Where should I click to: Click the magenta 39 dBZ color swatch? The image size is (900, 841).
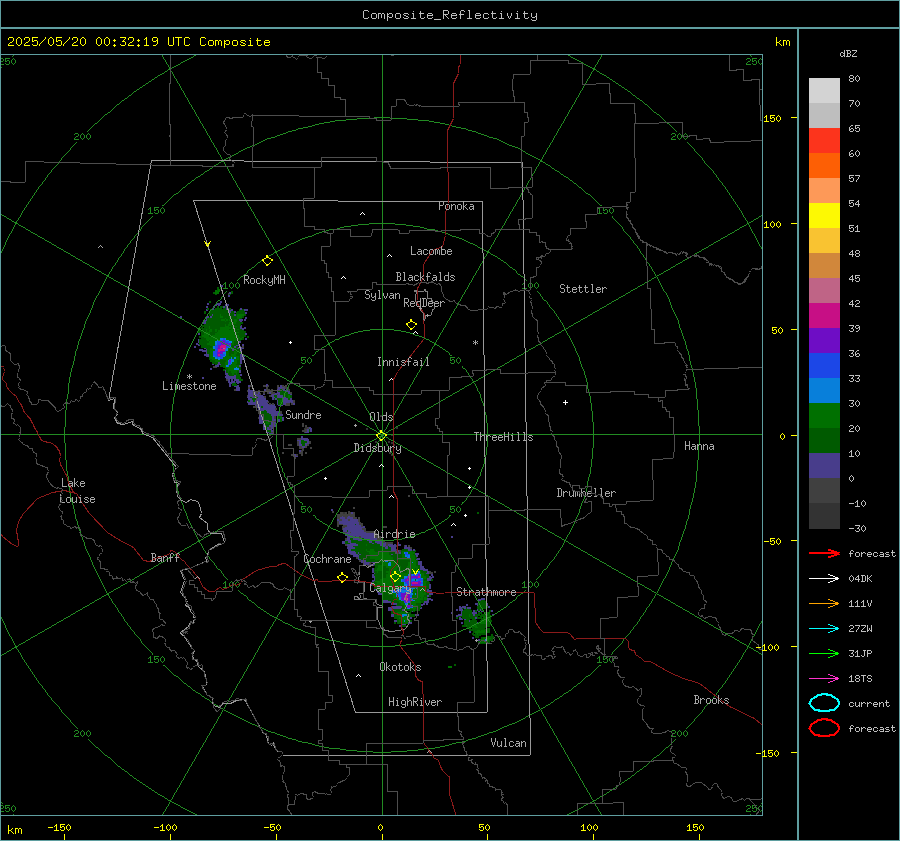pos(824,315)
